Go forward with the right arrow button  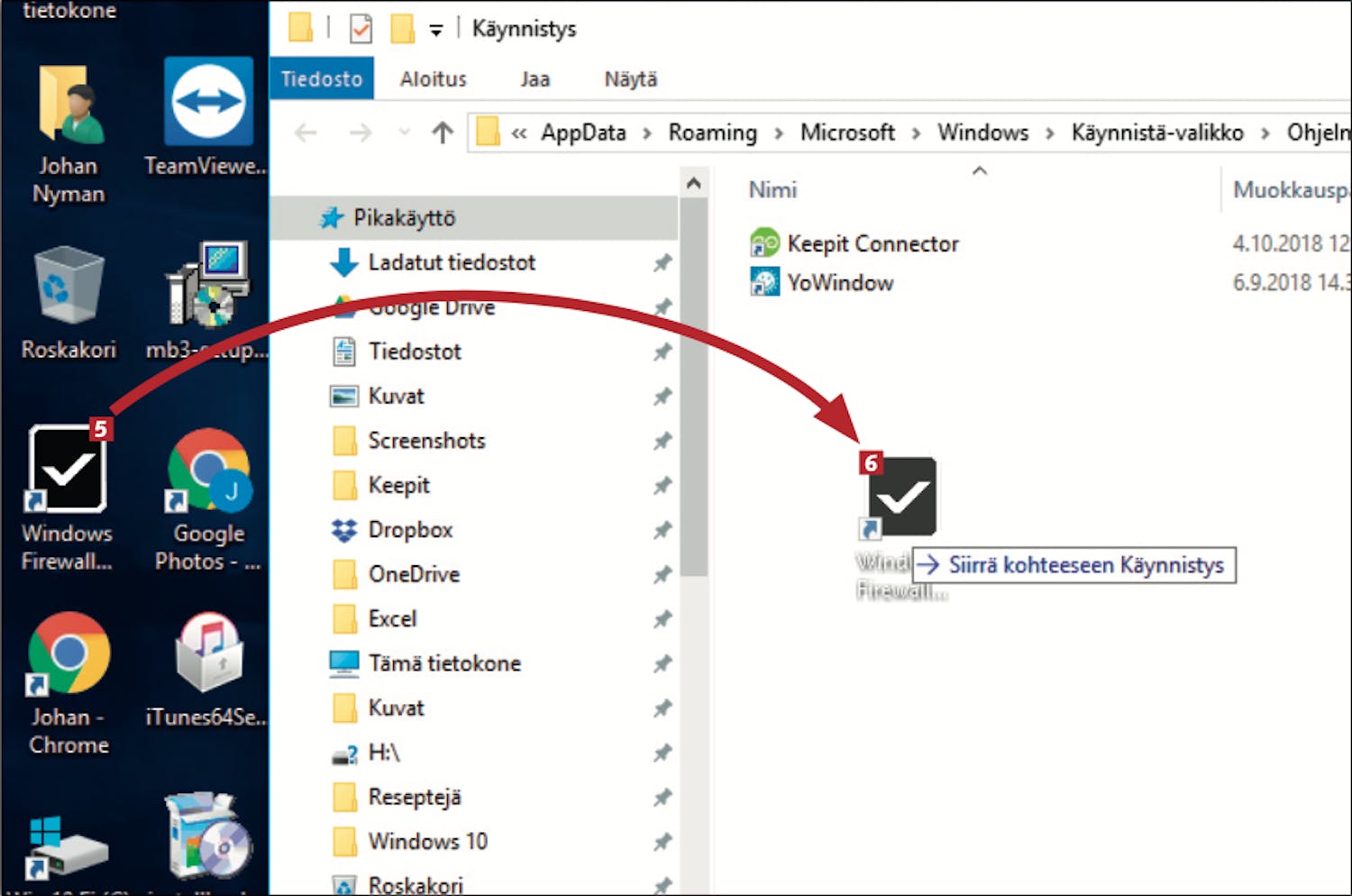pyautogui.click(x=361, y=133)
